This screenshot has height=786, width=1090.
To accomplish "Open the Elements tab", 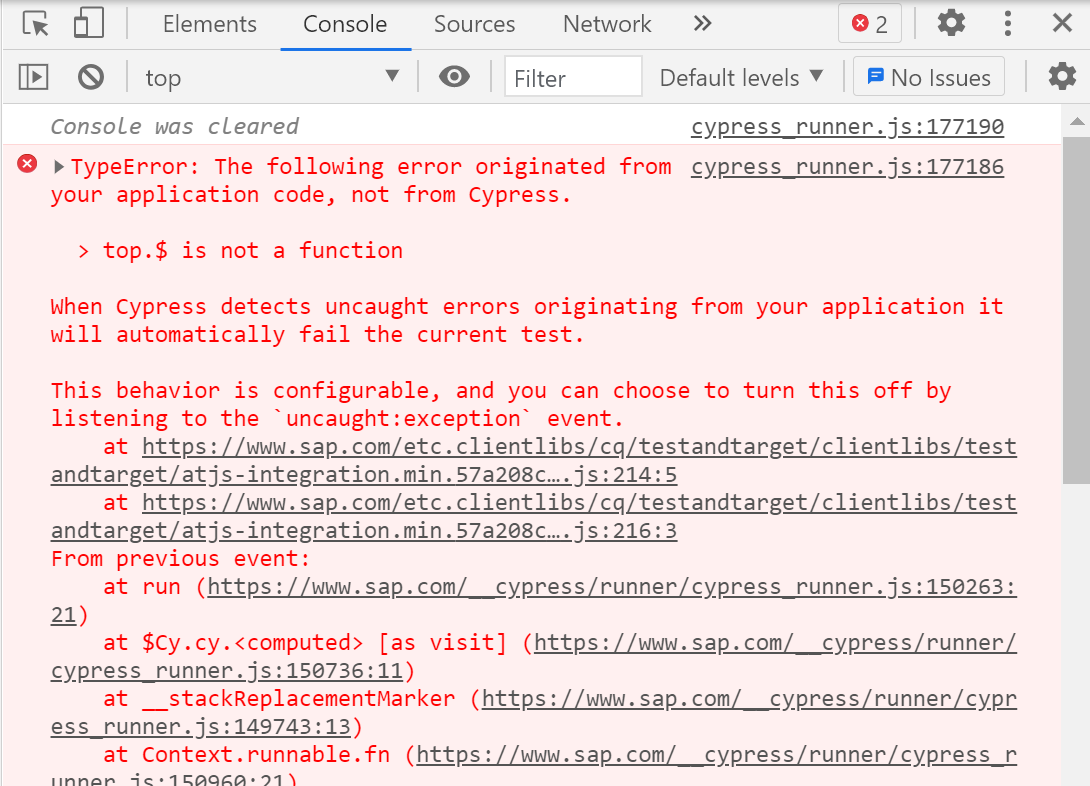I will pos(209,24).
